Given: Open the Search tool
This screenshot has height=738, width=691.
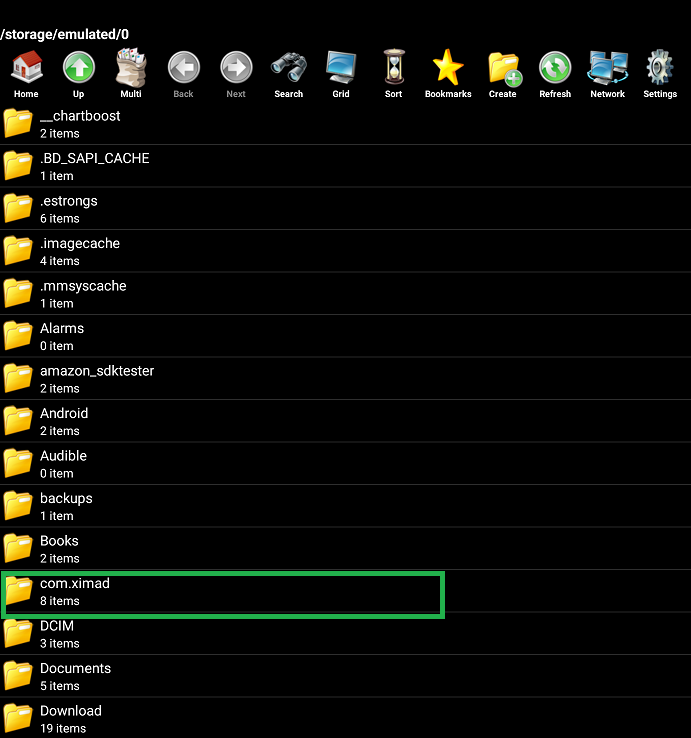Looking at the screenshot, I should [x=288, y=74].
